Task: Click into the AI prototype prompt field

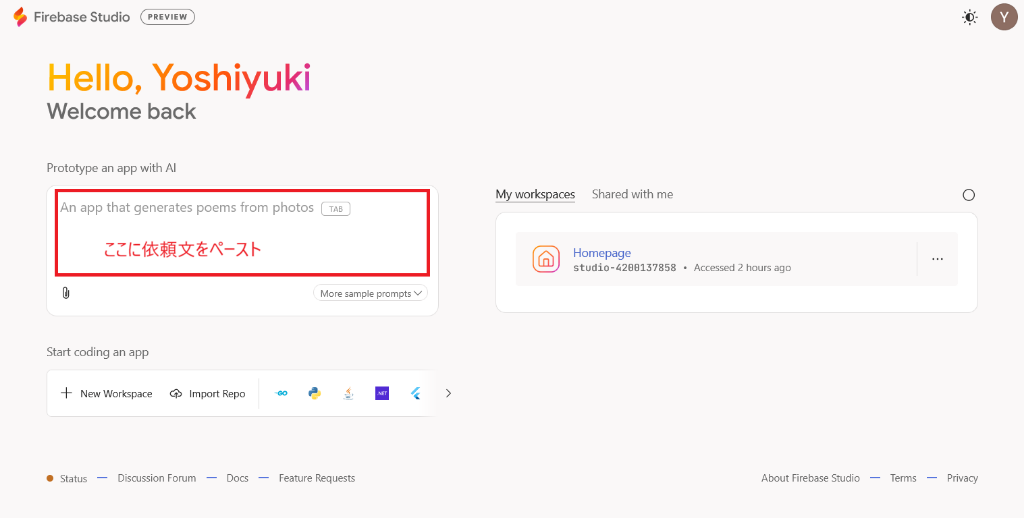Action: coord(242,232)
